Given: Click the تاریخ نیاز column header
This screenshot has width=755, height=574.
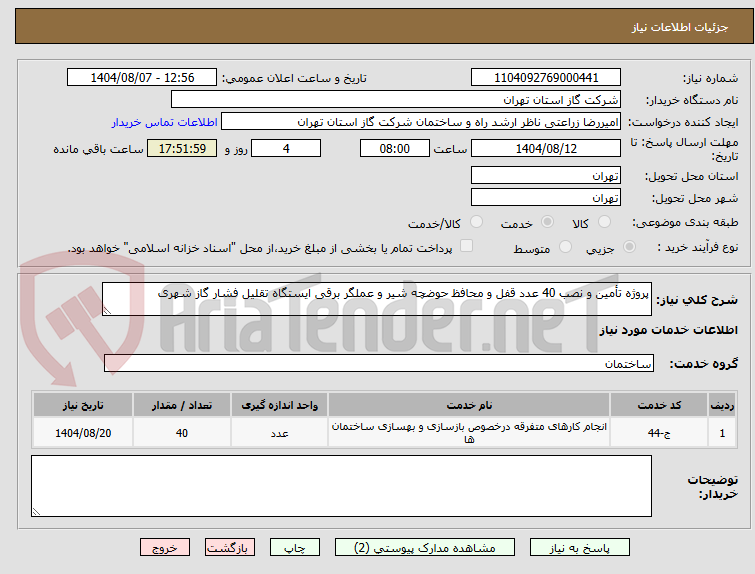Looking at the screenshot, I should coord(83,405).
